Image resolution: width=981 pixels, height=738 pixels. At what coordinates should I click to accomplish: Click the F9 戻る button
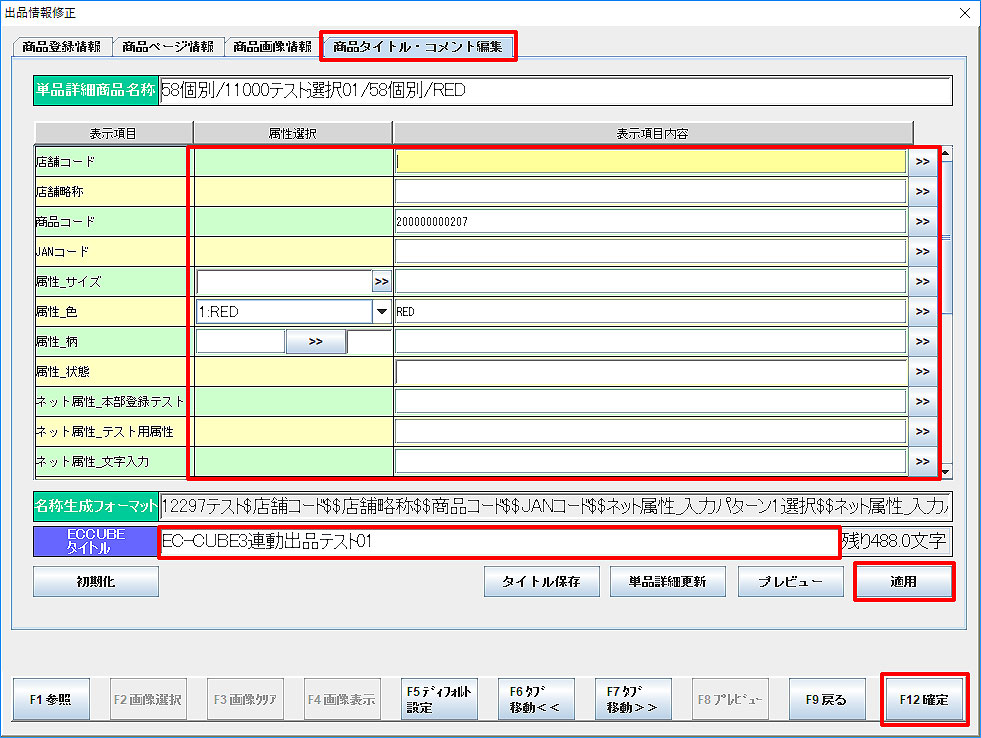pos(826,700)
